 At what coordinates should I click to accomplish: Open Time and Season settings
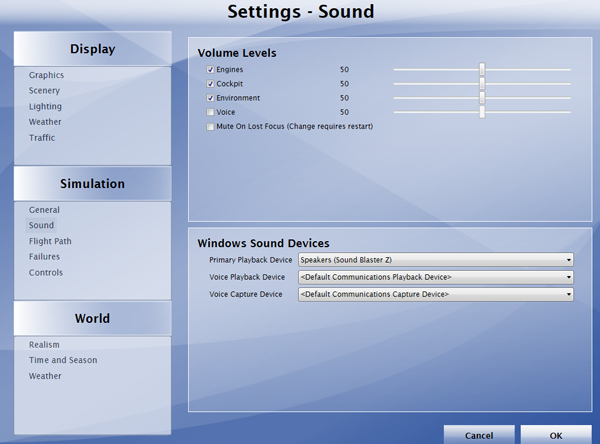[63, 360]
